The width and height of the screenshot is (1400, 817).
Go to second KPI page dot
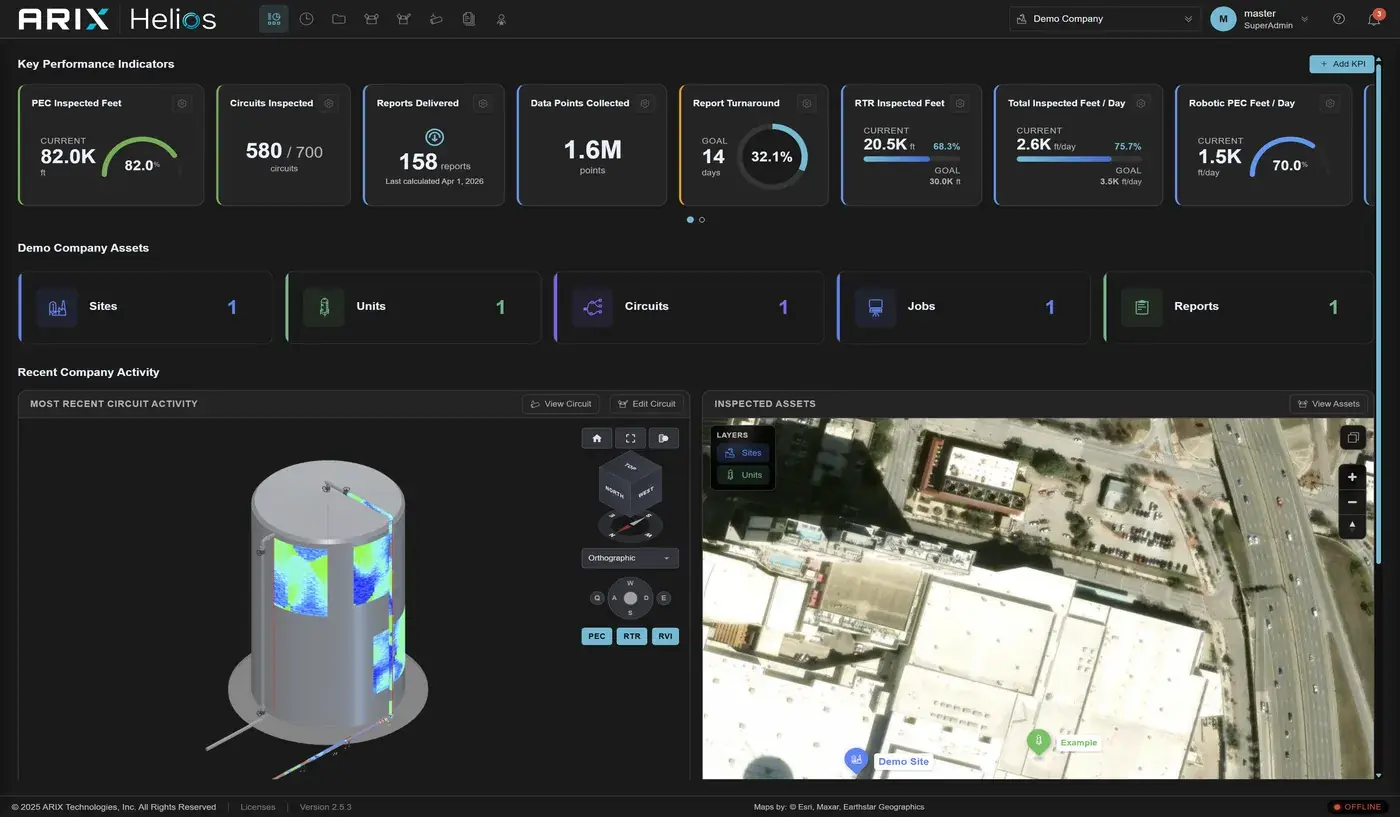pyautogui.click(x=702, y=219)
